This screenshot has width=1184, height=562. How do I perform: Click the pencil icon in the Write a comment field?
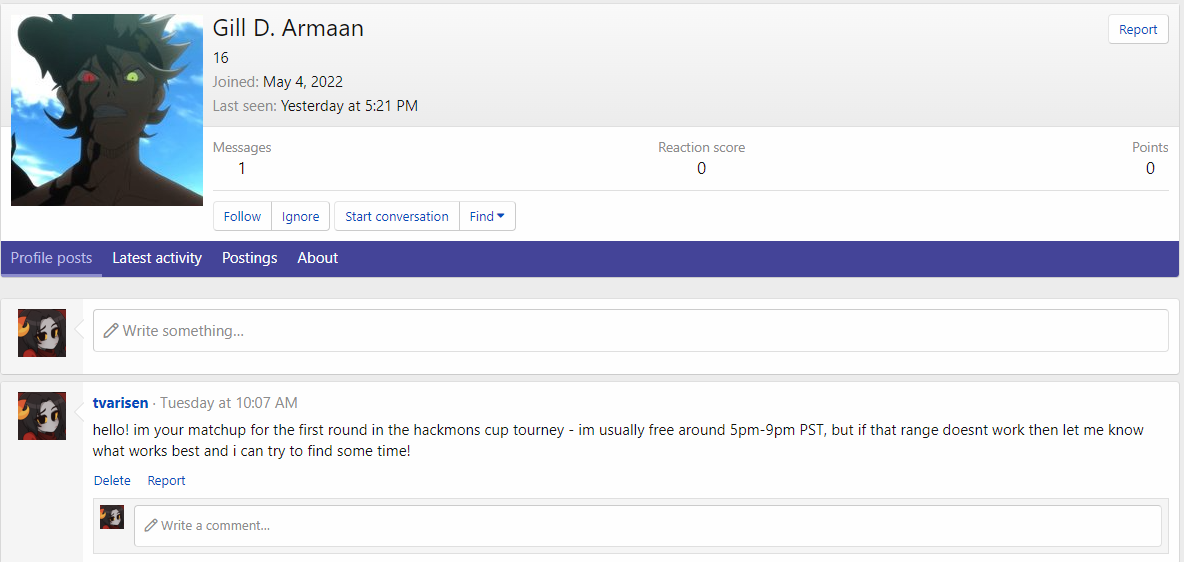[x=151, y=525]
